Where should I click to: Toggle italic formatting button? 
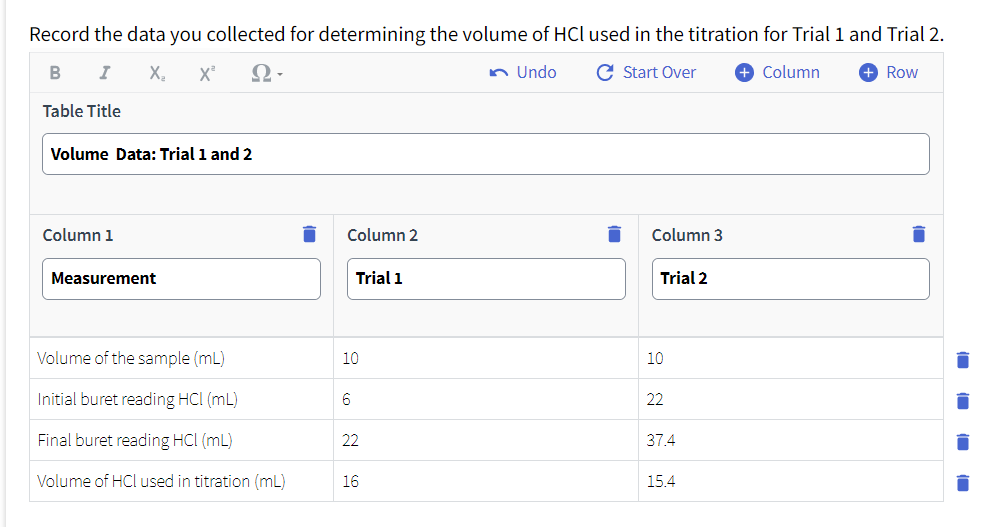[x=105, y=73]
